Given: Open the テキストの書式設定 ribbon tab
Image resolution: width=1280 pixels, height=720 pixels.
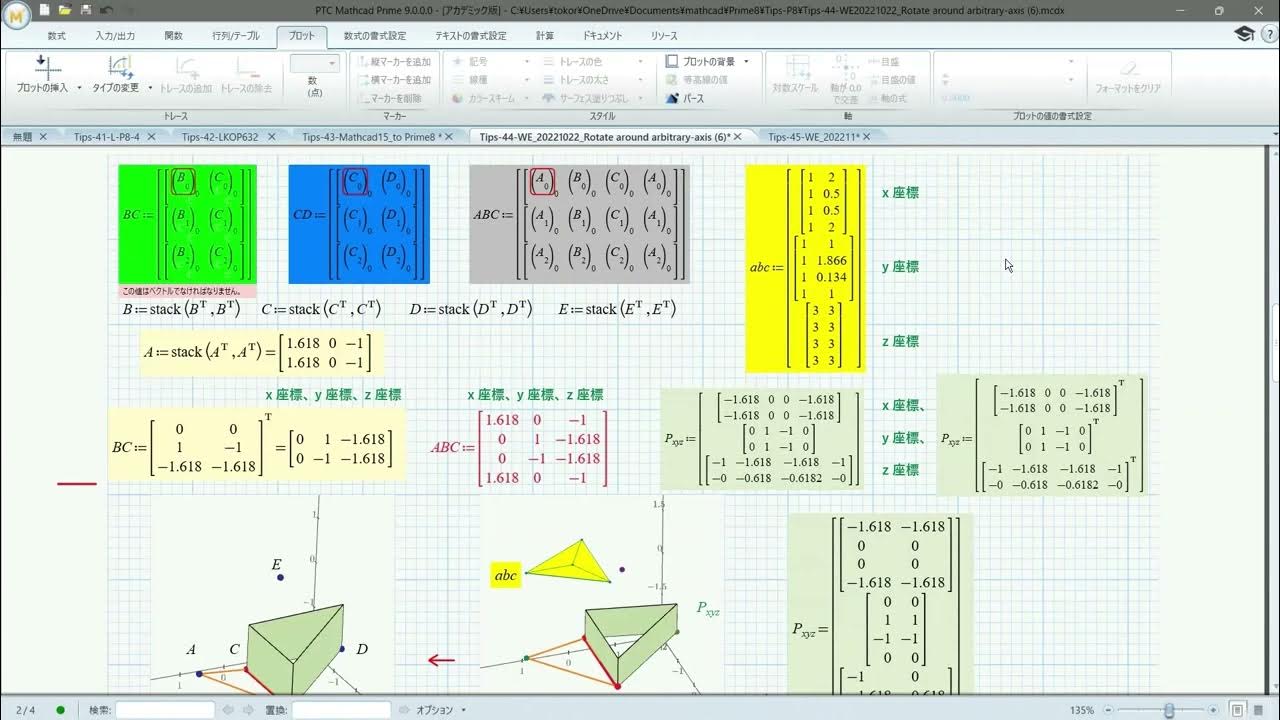Looking at the screenshot, I should (x=470, y=35).
